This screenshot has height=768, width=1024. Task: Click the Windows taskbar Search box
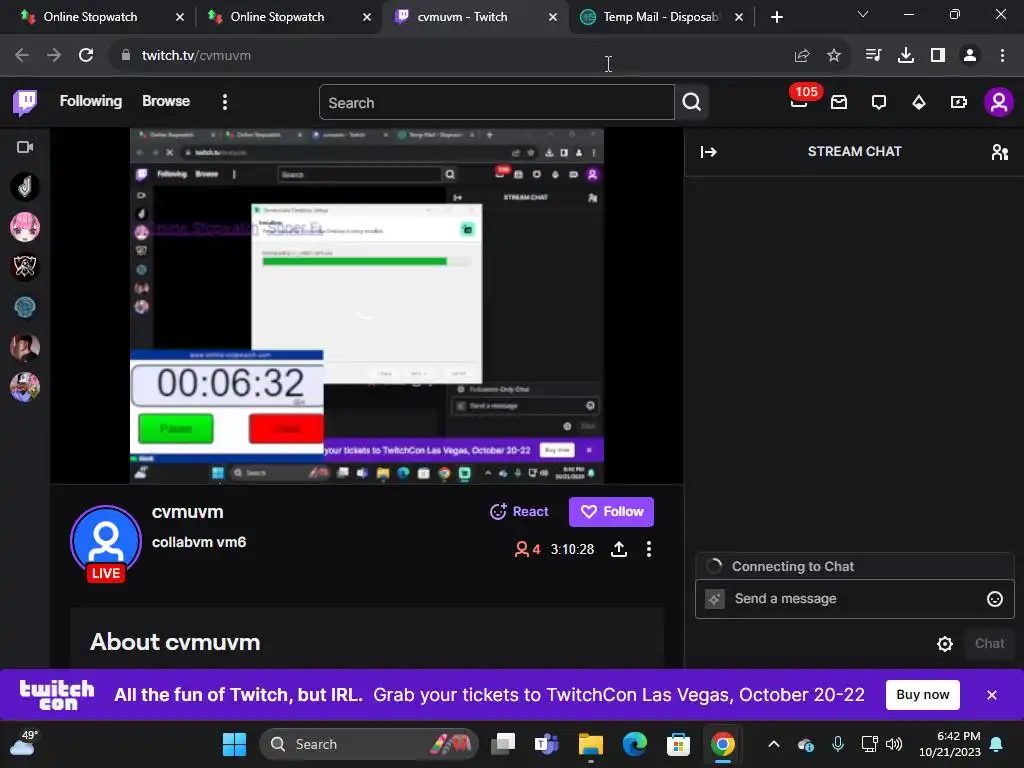click(x=369, y=744)
